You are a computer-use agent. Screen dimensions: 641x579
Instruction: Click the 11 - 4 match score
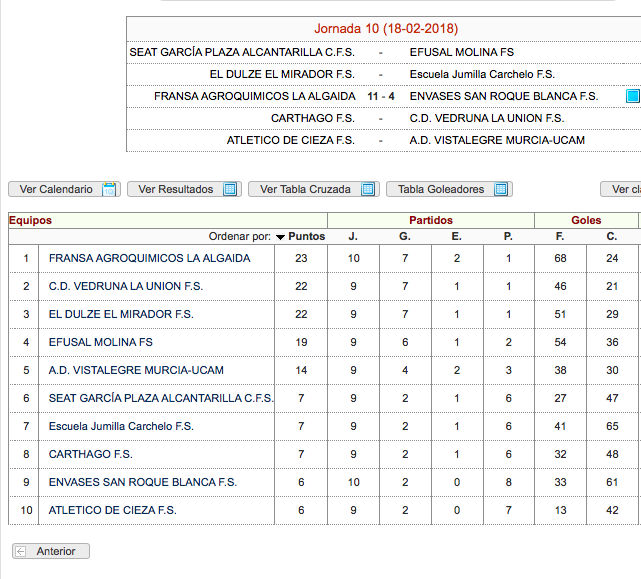pos(380,97)
